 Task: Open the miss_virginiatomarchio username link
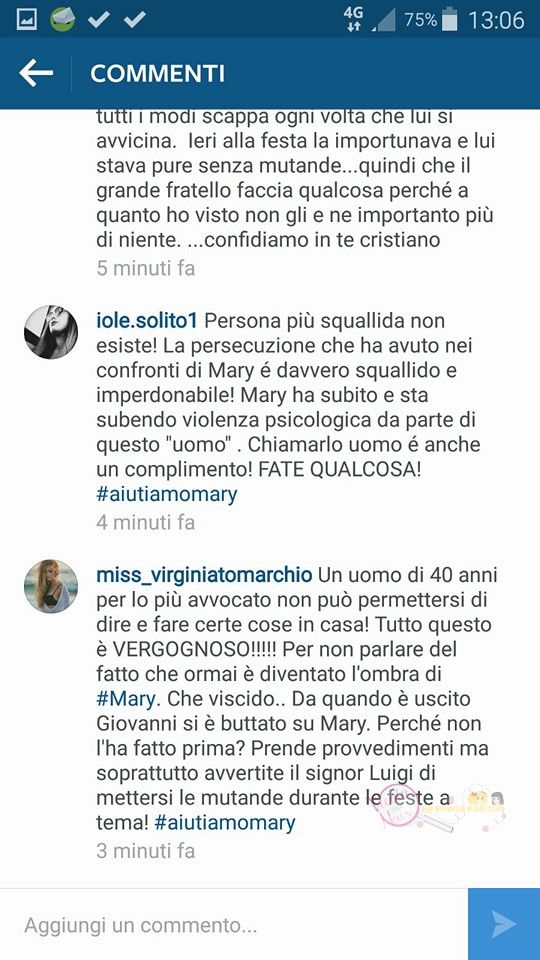click(204, 576)
